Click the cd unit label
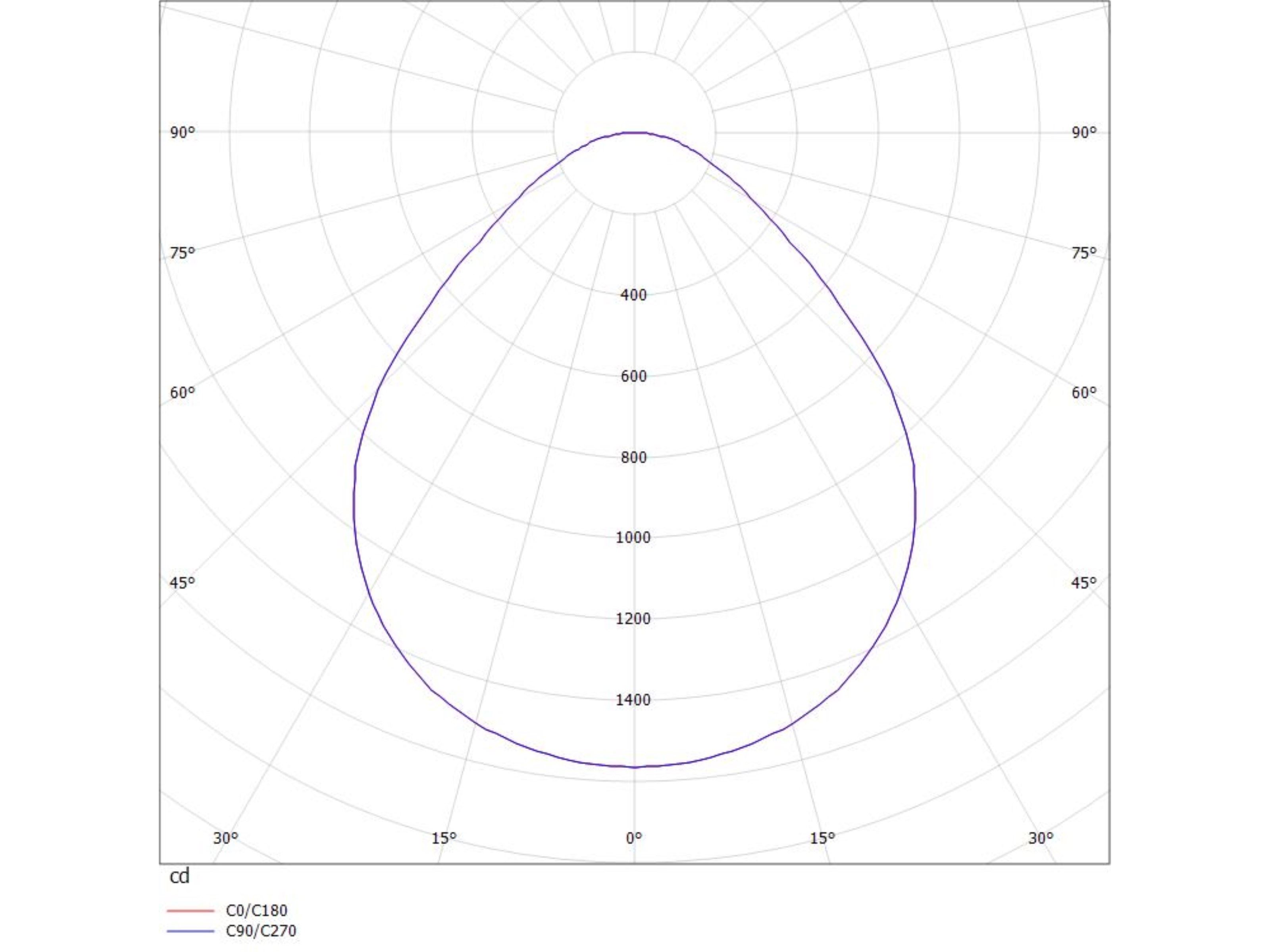Image resolution: width=1270 pixels, height=952 pixels. pyautogui.click(x=180, y=876)
